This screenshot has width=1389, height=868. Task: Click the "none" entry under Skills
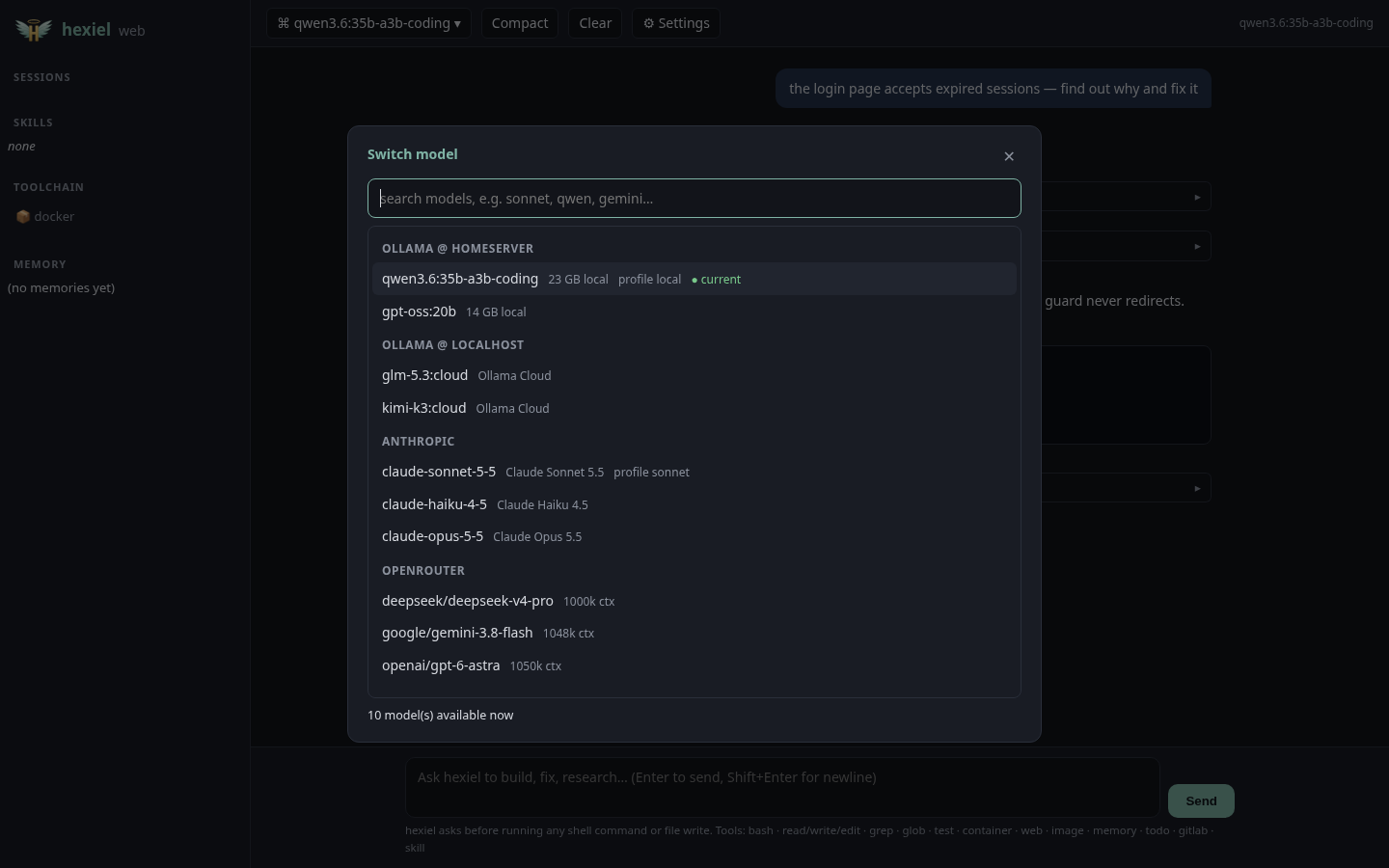21,147
